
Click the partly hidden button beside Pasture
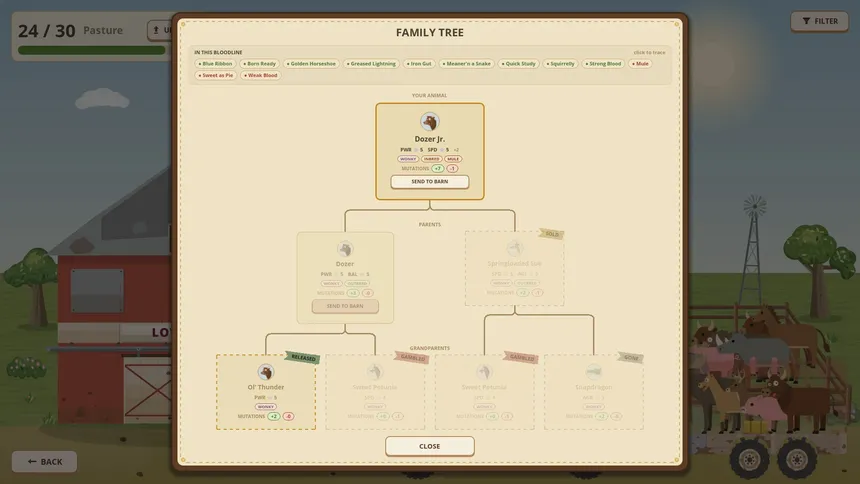coord(160,30)
